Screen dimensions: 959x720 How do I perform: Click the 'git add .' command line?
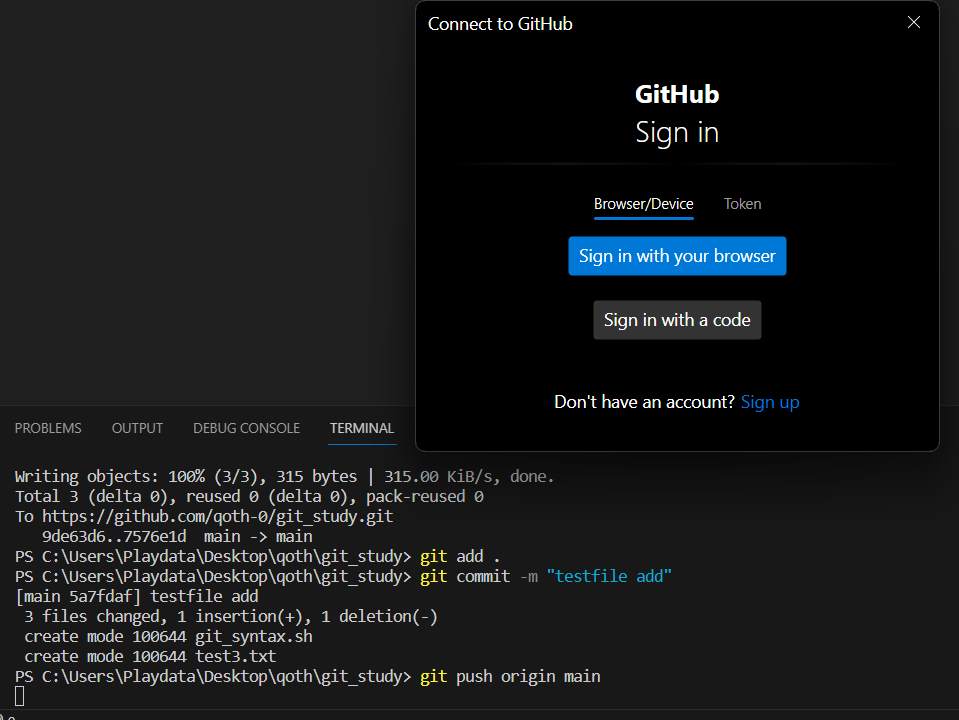[x=257, y=556]
